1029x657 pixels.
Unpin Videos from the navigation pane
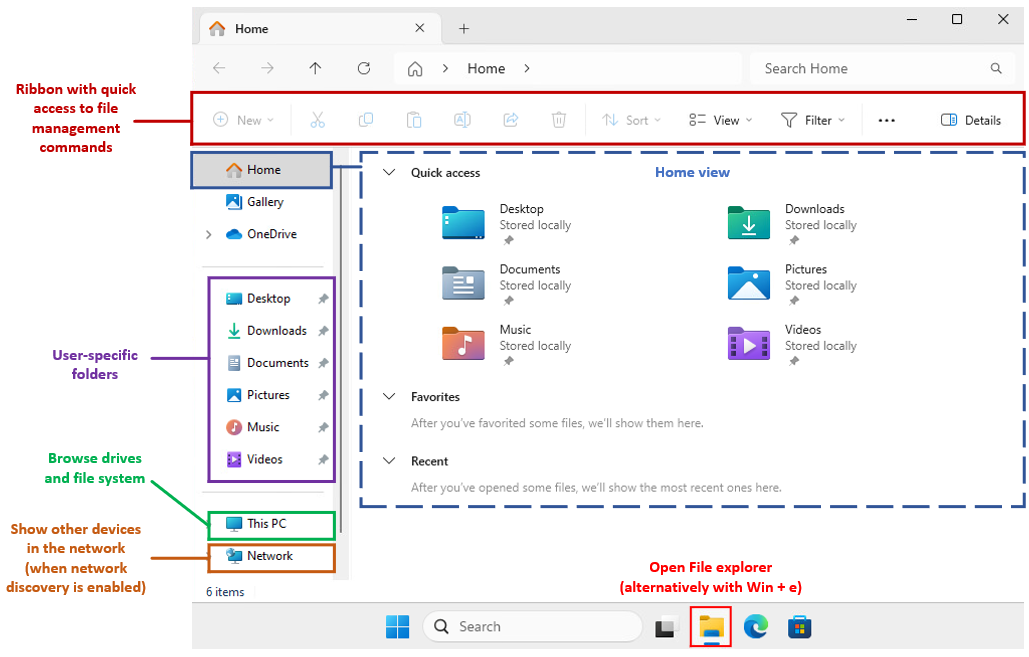322,459
